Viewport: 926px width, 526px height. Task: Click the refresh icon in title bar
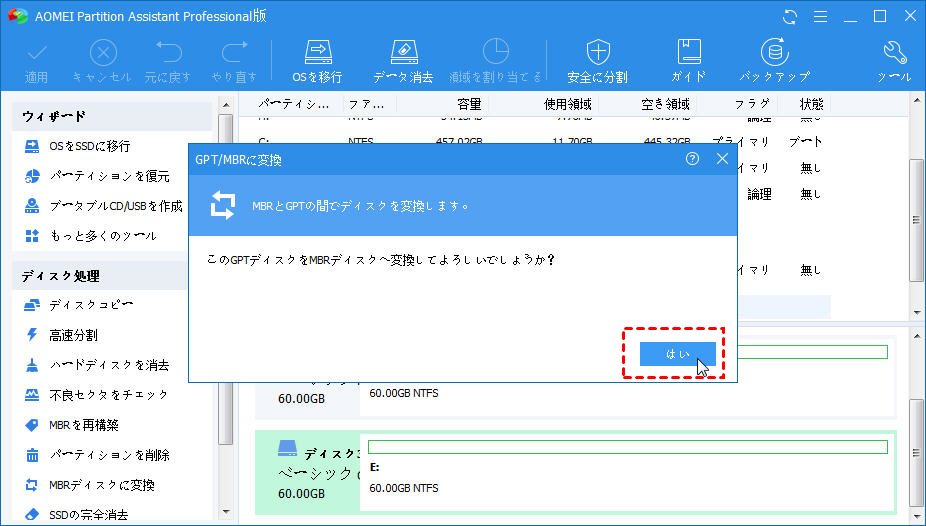(x=790, y=17)
